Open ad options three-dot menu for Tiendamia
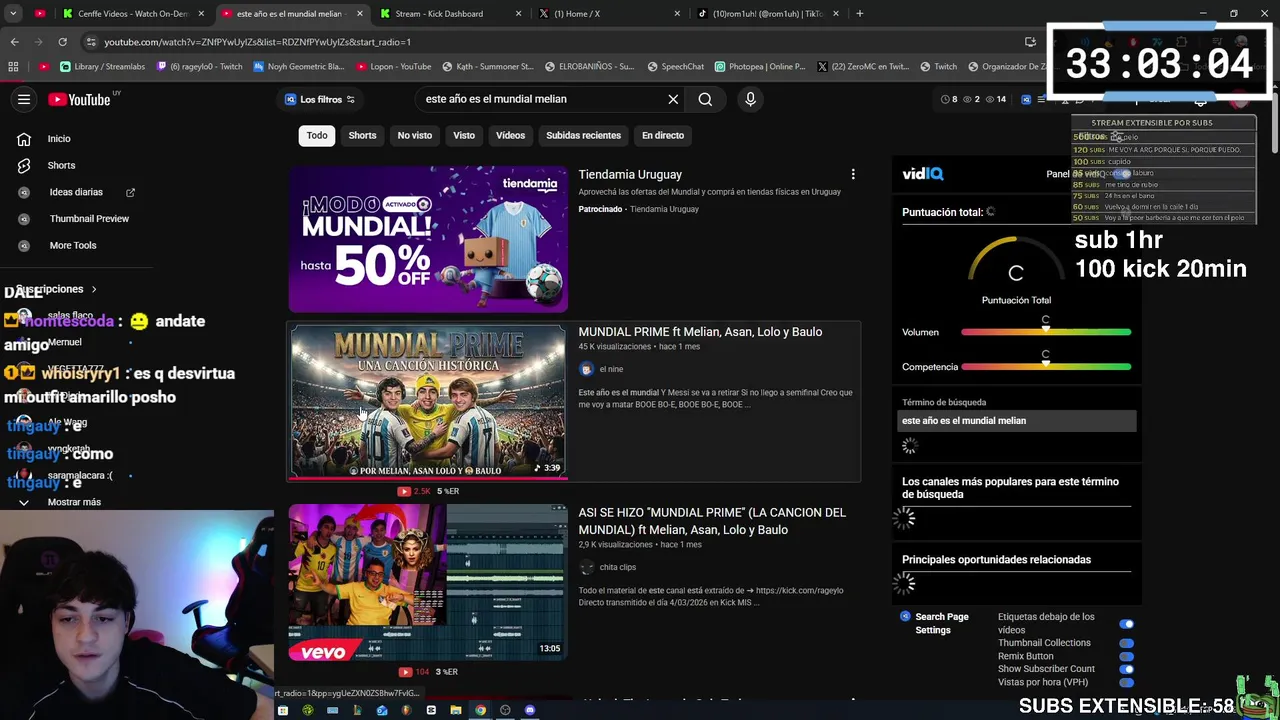The width and height of the screenshot is (1280, 720). 853,175
